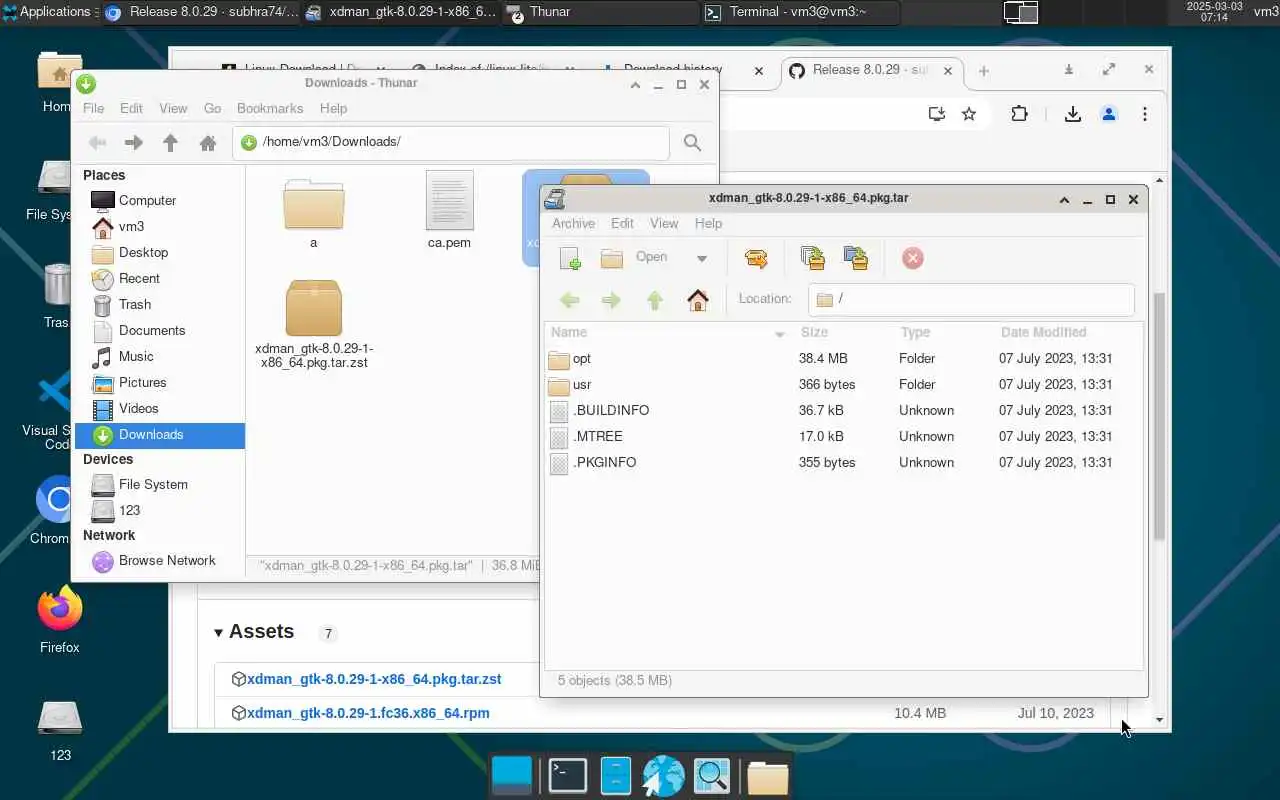Open Thunar Go menu
This screenshot has width=1280, height=800.
coord(212,108)
